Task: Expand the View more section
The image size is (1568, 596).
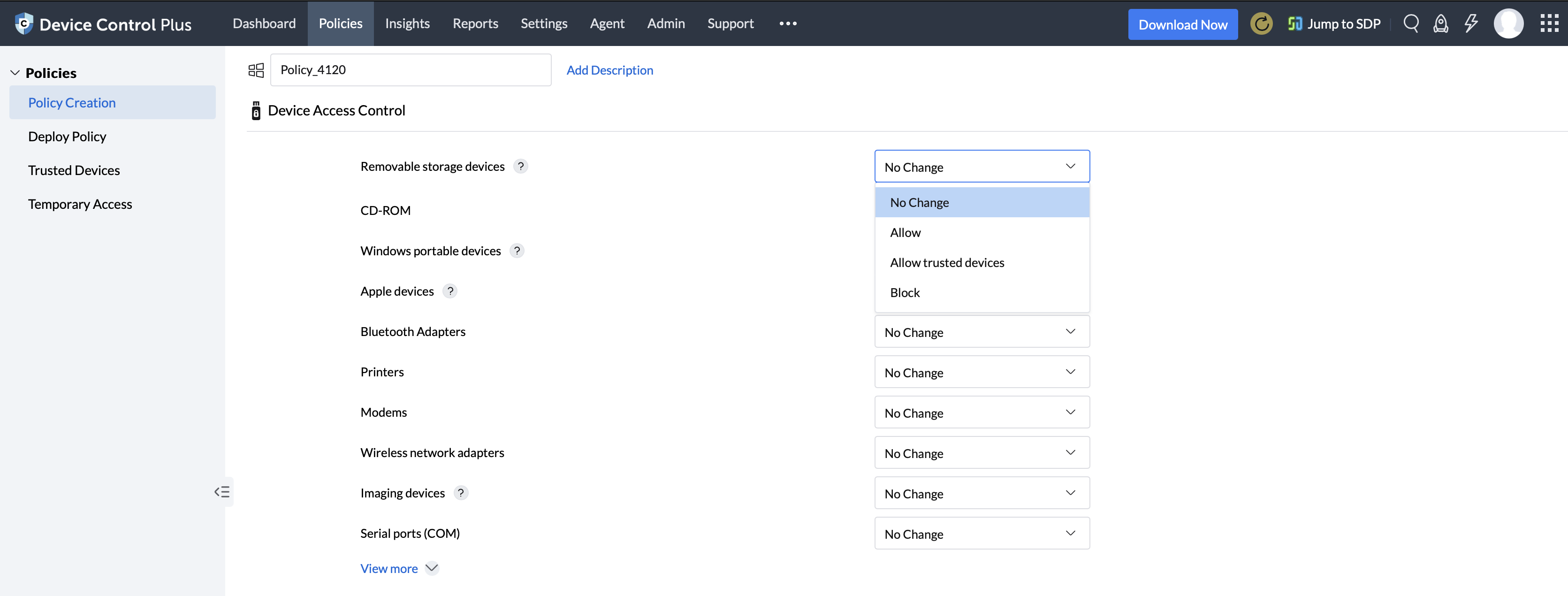Action: tap(399, 569)
